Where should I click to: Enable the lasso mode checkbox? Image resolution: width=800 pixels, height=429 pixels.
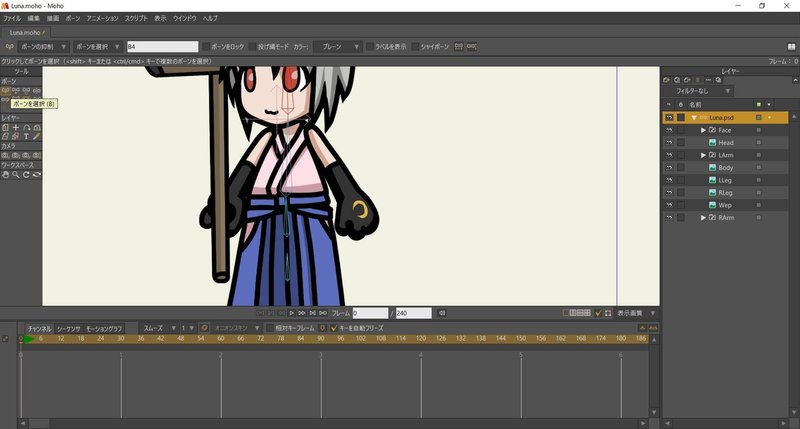click(252, 46)
